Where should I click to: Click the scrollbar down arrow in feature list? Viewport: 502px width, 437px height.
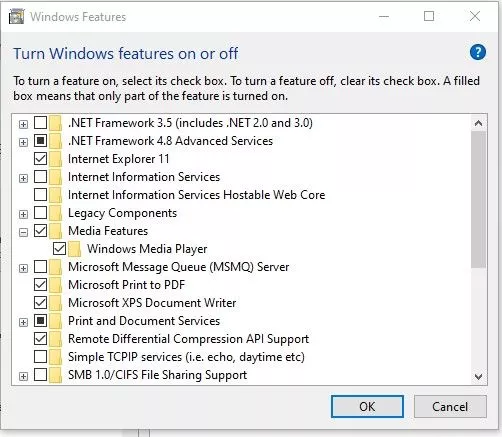pos(478,377)
